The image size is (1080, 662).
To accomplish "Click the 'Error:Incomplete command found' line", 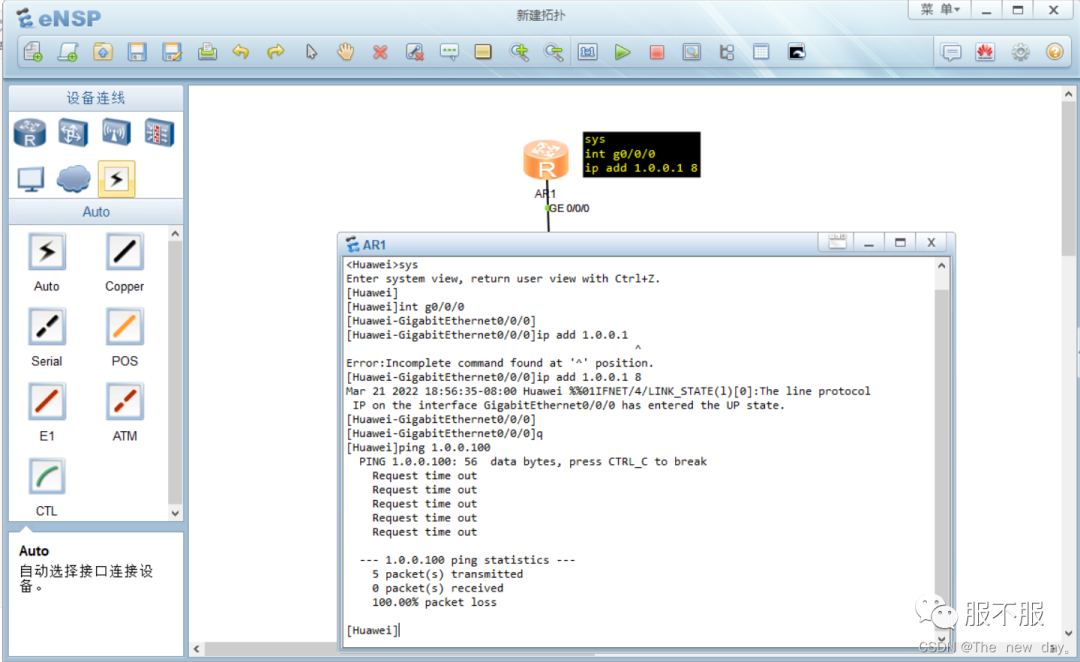I will click(x=499, y=363).
